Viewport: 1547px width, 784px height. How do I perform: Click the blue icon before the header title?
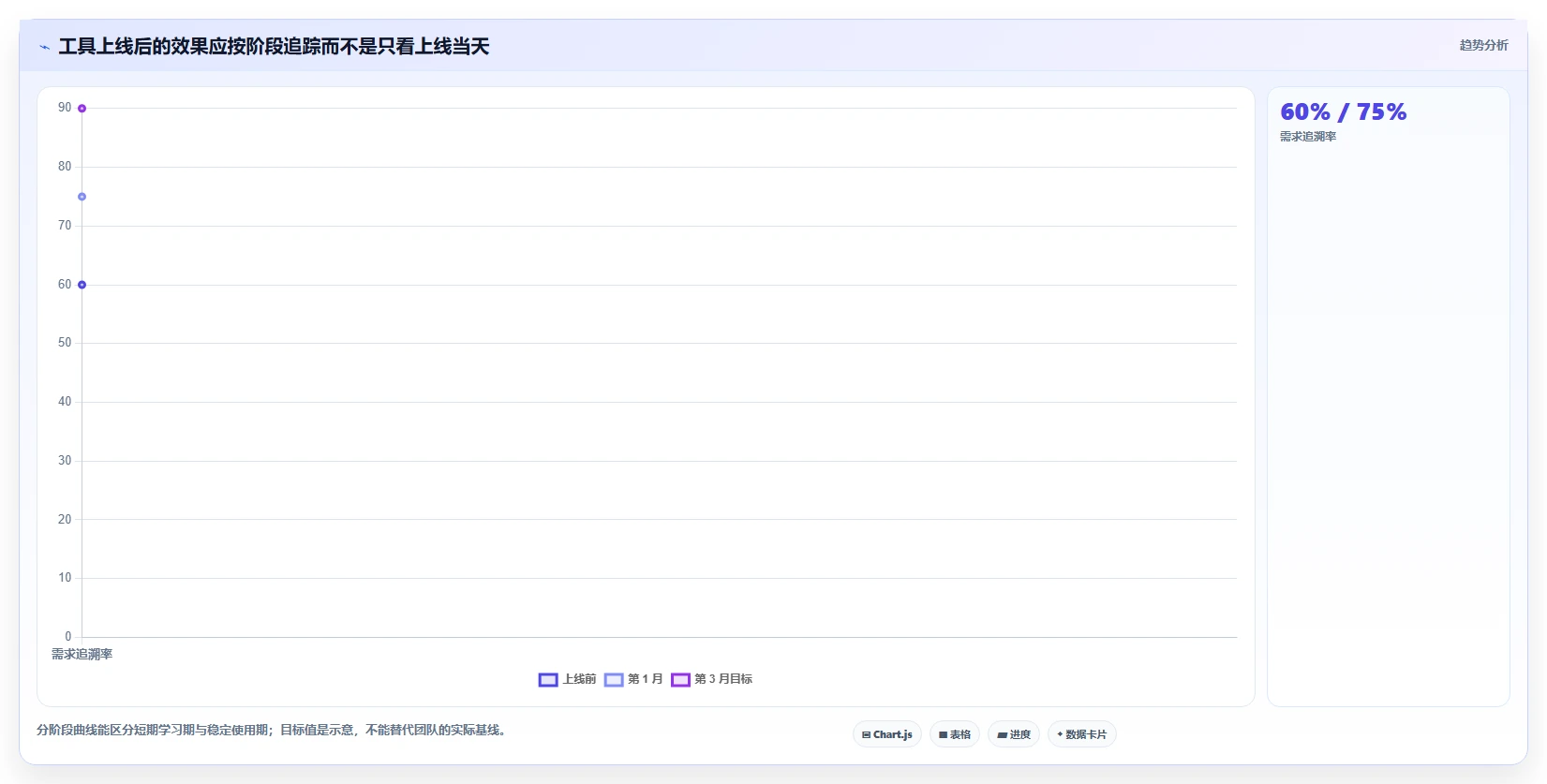(44, 47)
